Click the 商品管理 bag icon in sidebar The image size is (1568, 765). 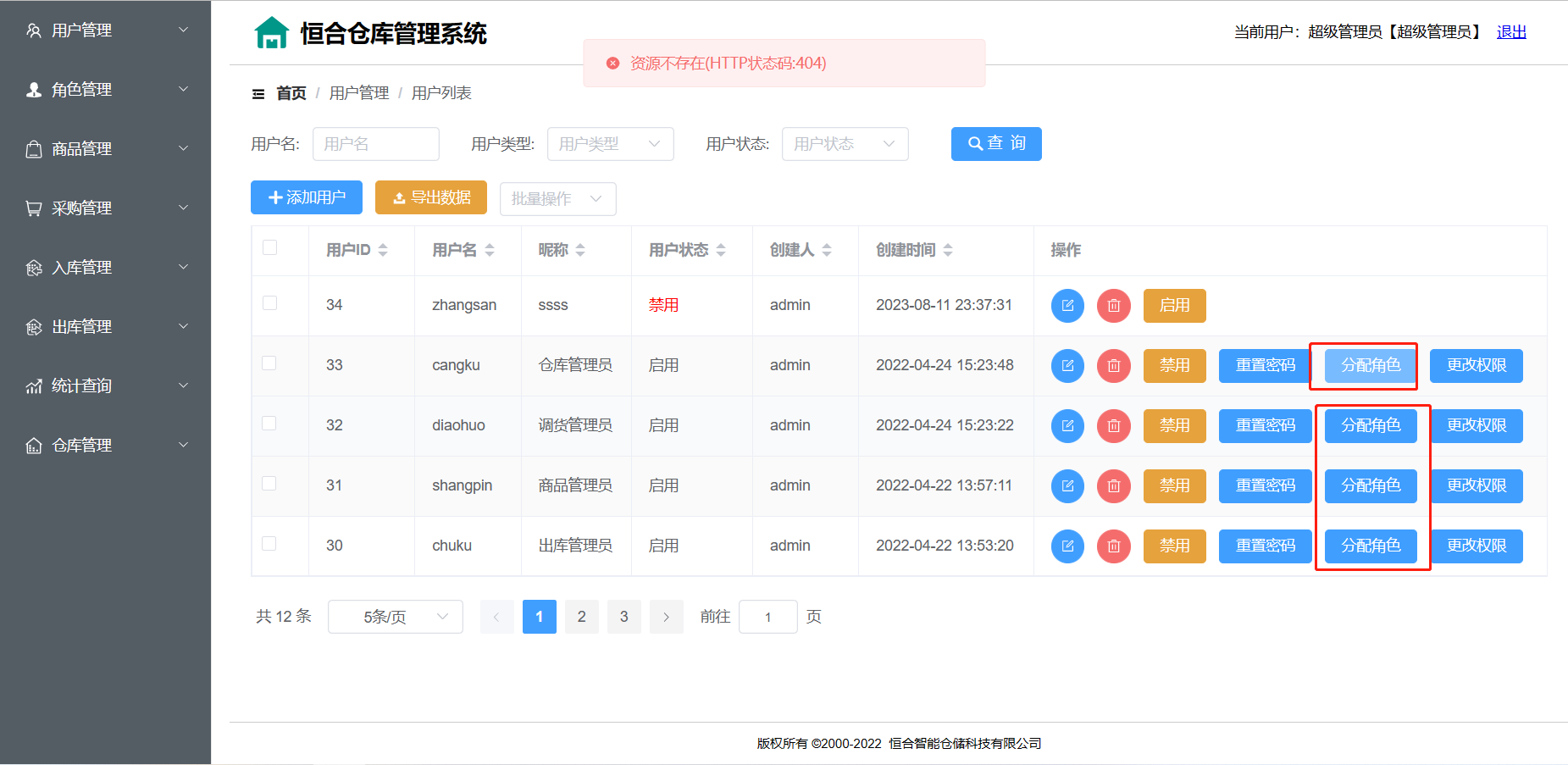click(34, 149)
